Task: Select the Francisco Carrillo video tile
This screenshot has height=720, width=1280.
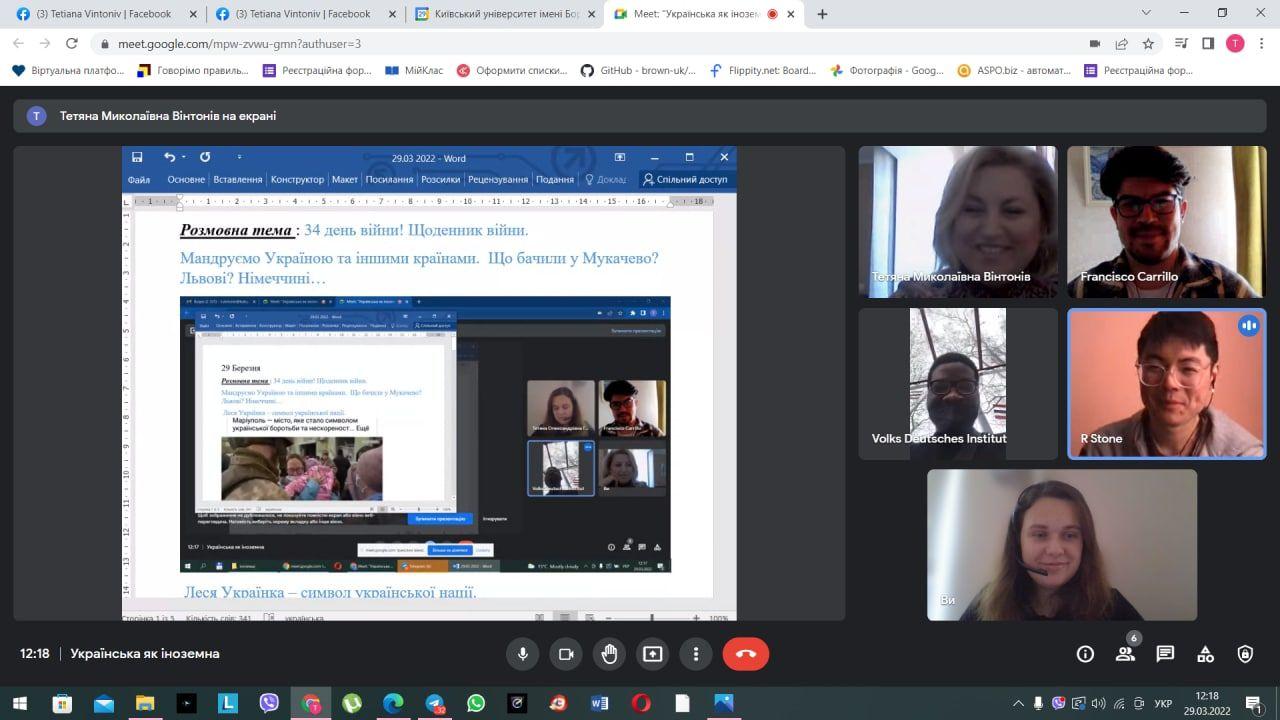Action: click(x=1166, y=222)
